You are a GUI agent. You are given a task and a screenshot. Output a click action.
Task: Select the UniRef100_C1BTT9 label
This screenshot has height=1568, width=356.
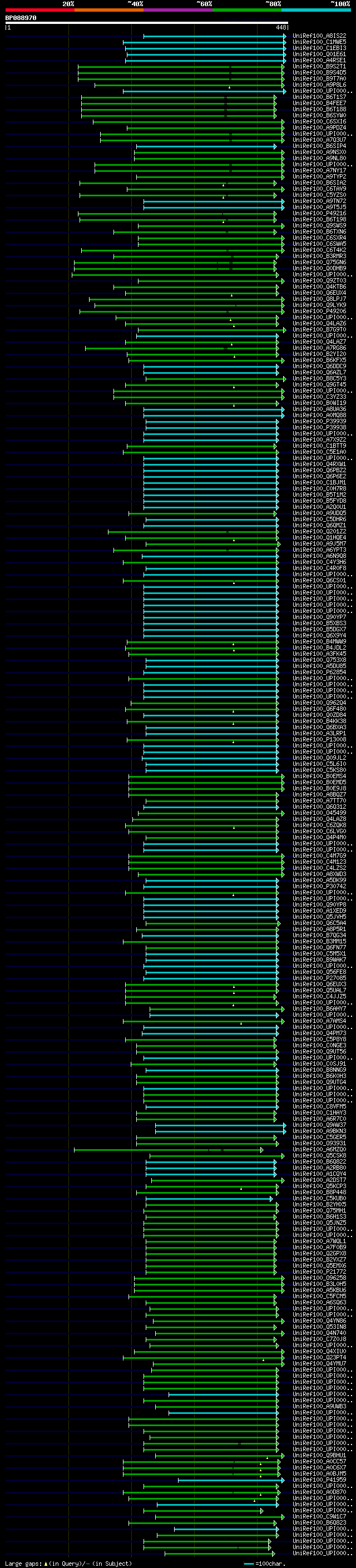(x=319, y=446)
